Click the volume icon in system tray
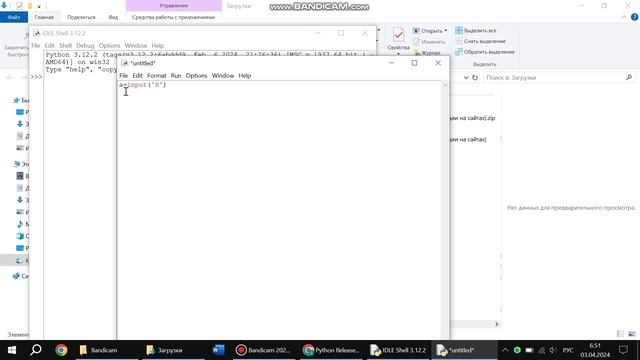Viewport: 640px width, 360px height. pyautogui.click(x=553, y=350)
